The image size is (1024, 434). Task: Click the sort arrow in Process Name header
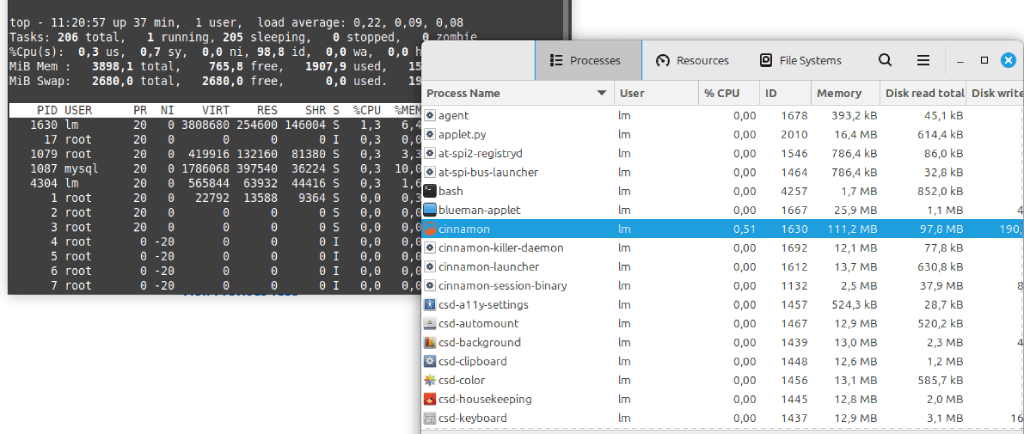[601, 93]
